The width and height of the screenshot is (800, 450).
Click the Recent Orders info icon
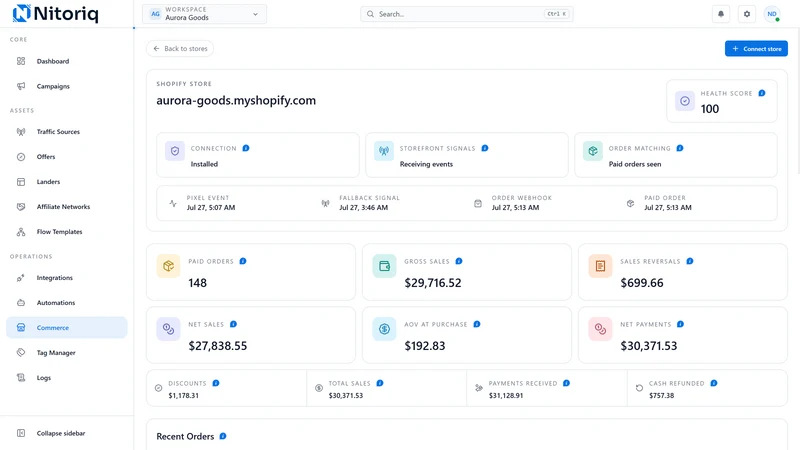(x=223, y=436)
